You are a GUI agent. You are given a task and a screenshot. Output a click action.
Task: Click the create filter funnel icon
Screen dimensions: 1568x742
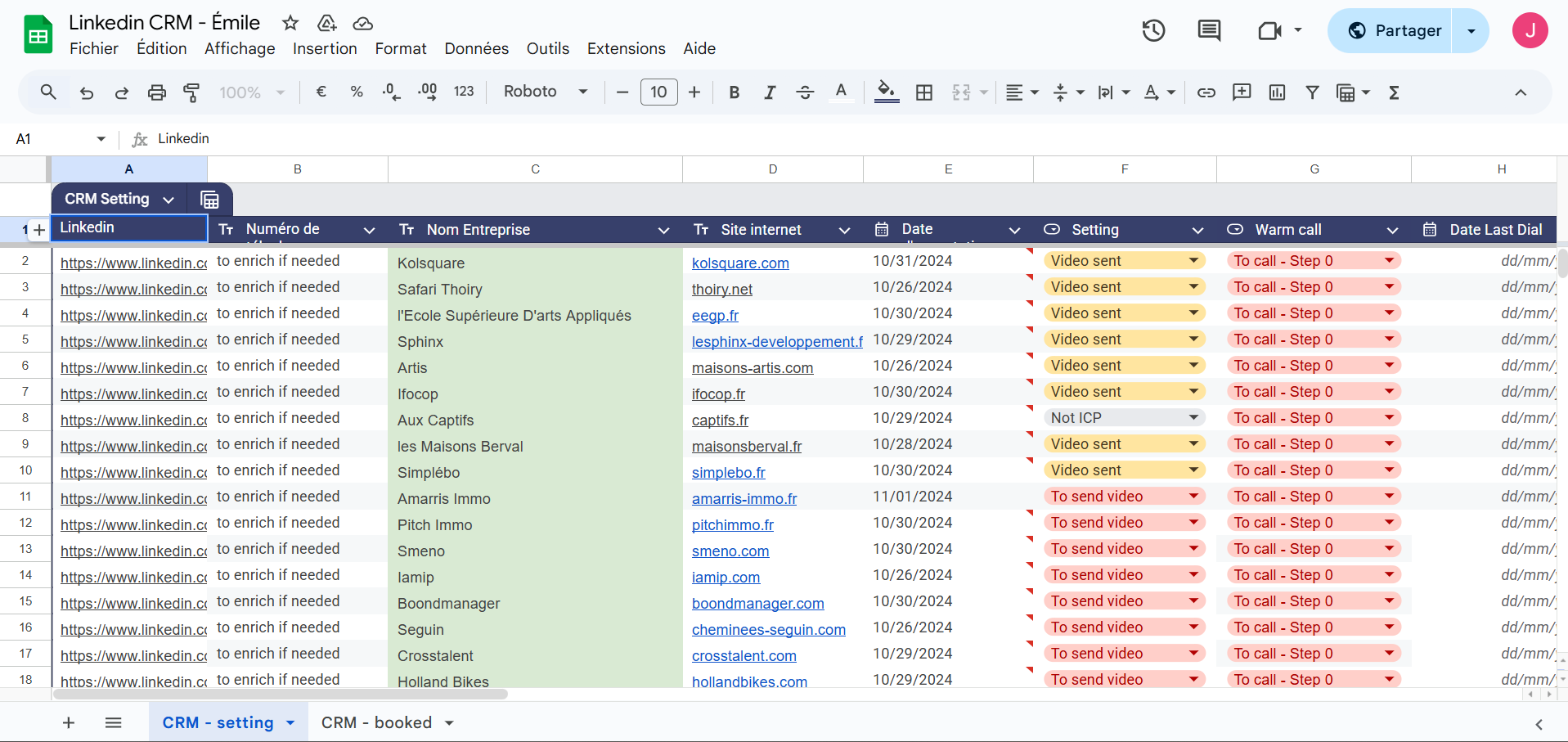(1312, 92)
